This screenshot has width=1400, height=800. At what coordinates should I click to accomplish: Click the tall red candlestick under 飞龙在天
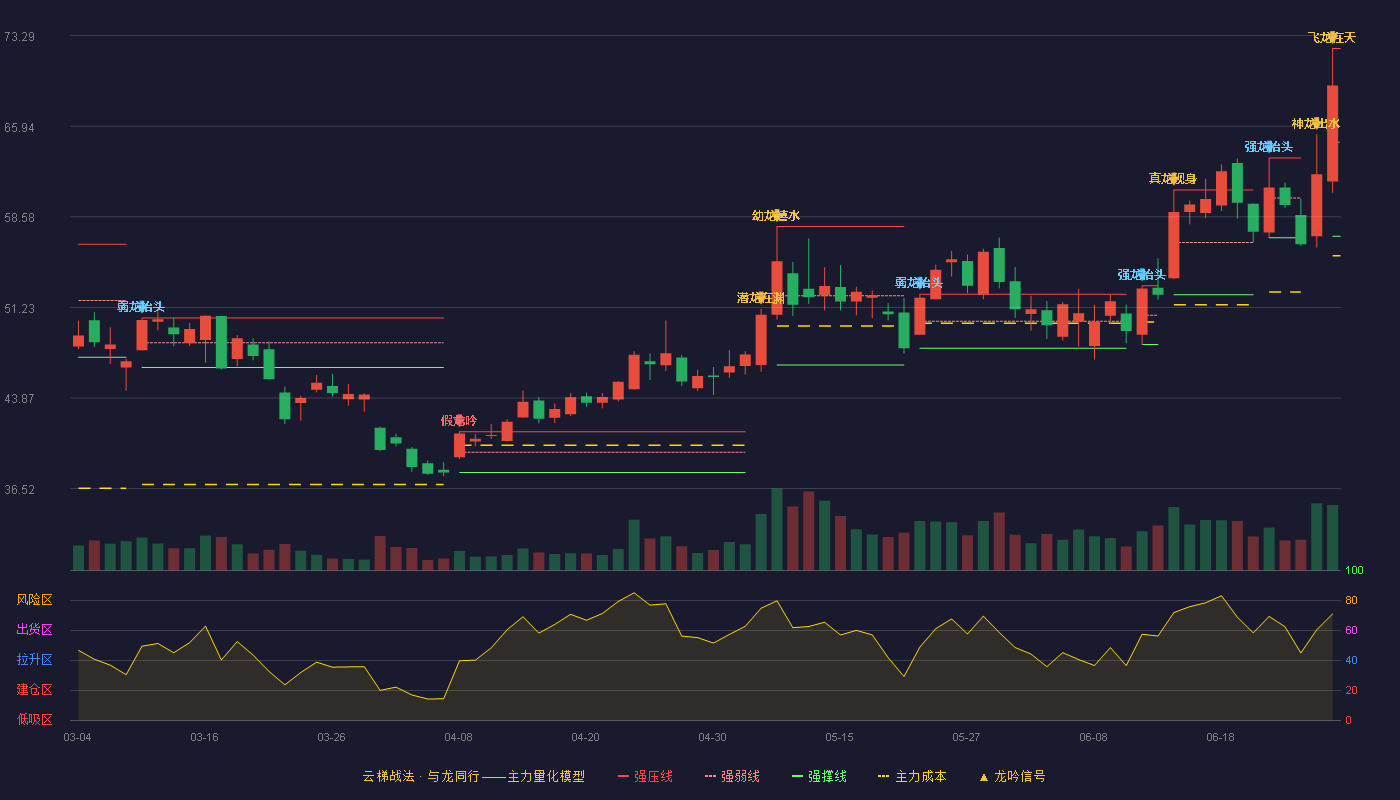pos(1332,133)
